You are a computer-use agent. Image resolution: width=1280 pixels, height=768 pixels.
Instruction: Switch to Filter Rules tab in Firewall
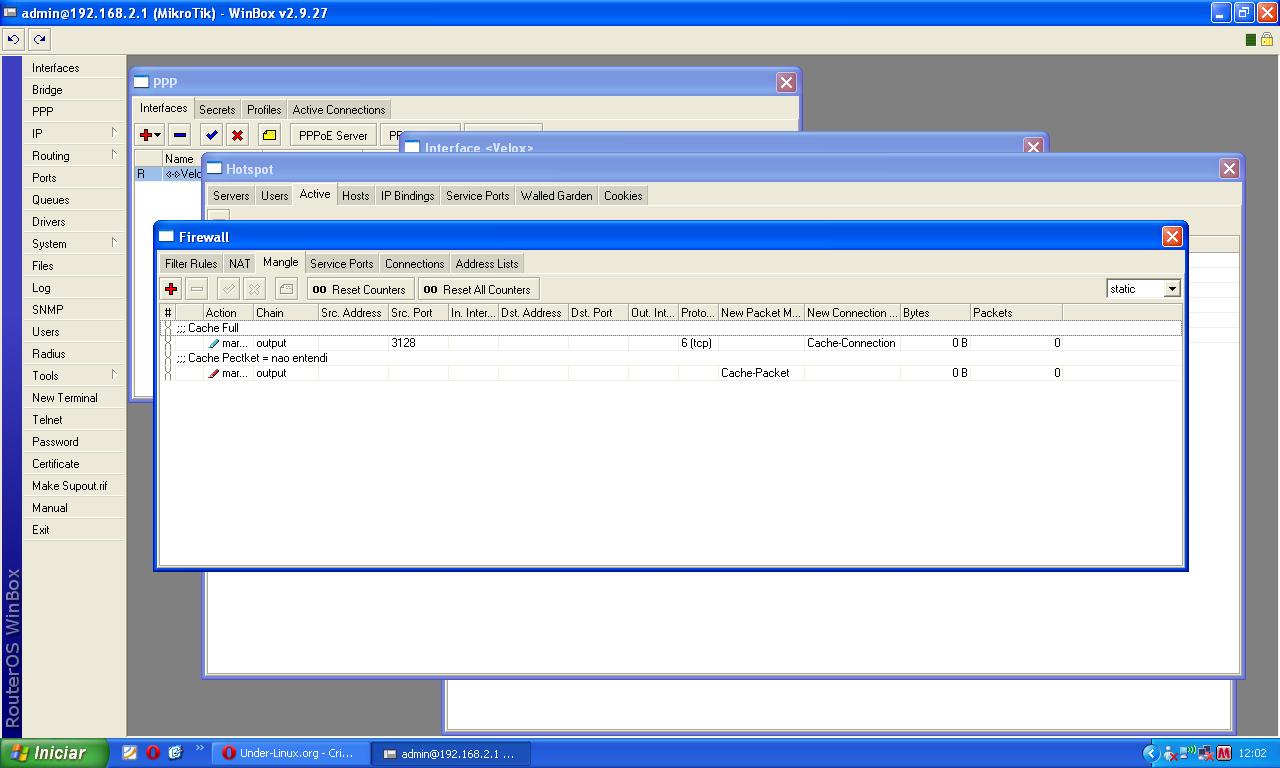coord(191,264)
